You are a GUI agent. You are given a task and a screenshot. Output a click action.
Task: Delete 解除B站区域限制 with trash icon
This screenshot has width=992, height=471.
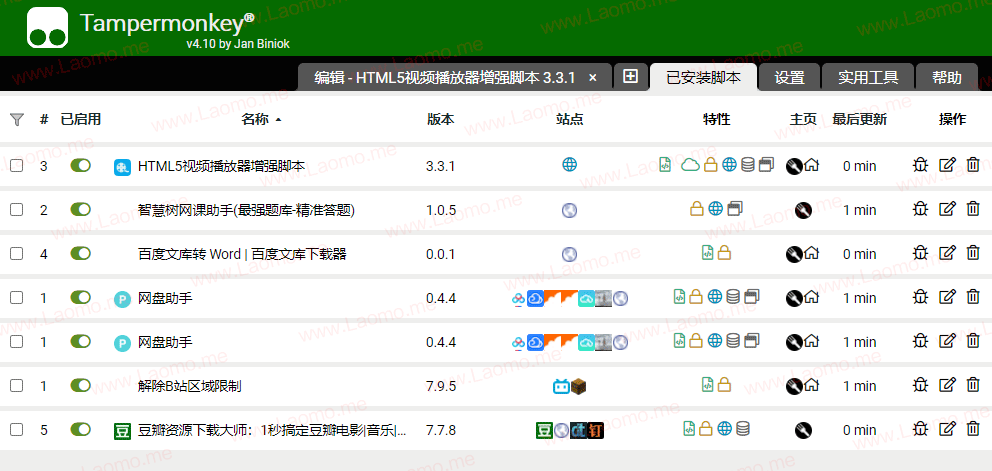click(x=973, y=385)
